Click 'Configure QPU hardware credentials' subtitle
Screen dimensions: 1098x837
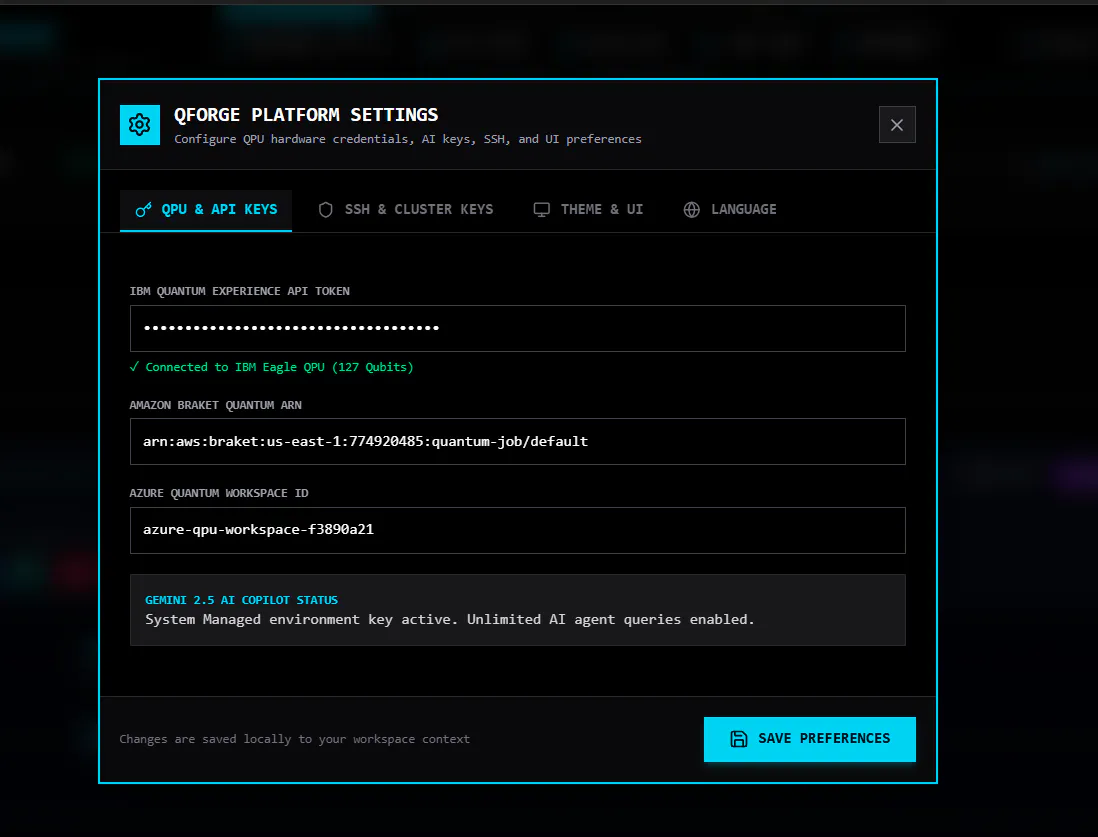point(408,139)
